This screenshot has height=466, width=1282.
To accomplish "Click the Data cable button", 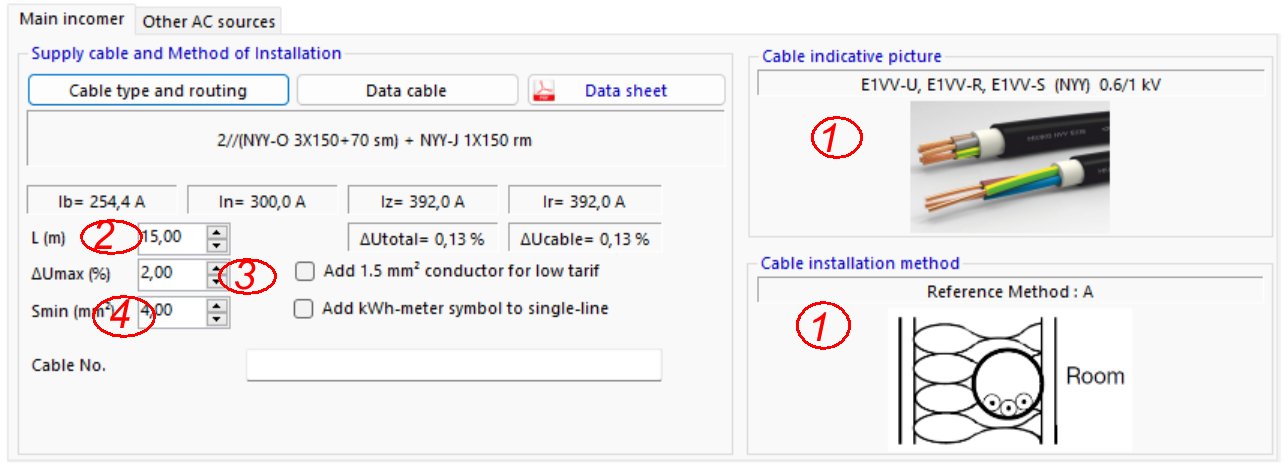I will tap(406, 90).
